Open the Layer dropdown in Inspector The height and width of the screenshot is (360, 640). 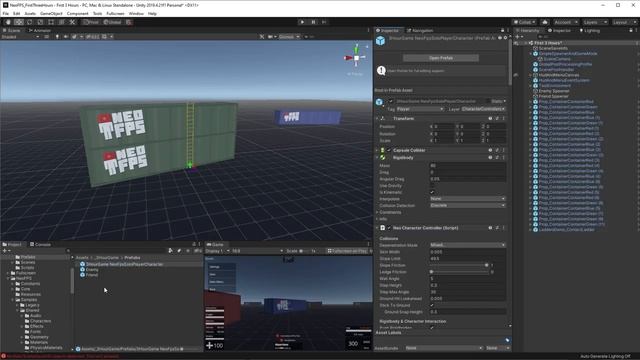click(483, 109)
